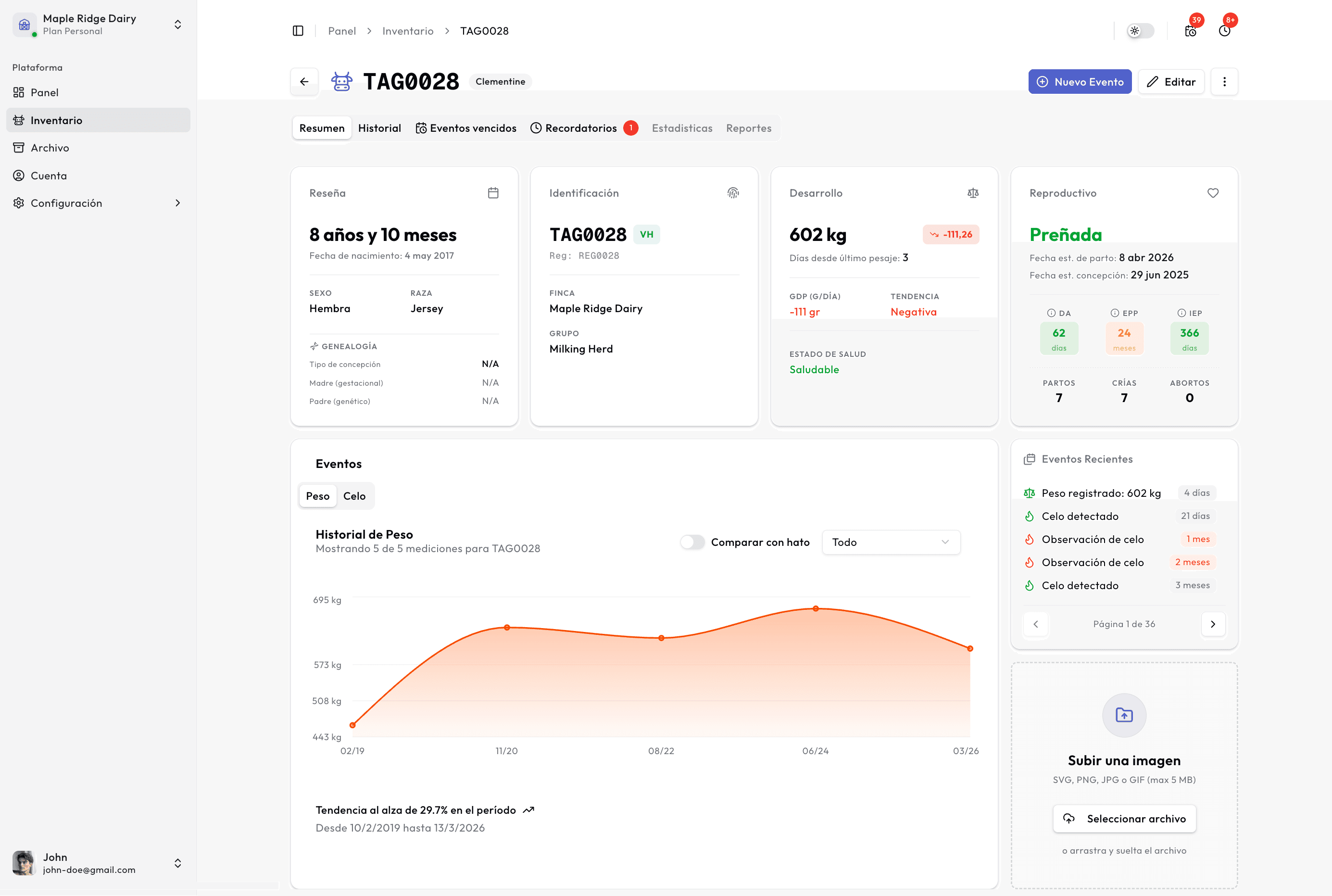The width and height of the screenshot is (1332, 896).
Task: Open the Recordatorios tab
Action: (581, 128)
